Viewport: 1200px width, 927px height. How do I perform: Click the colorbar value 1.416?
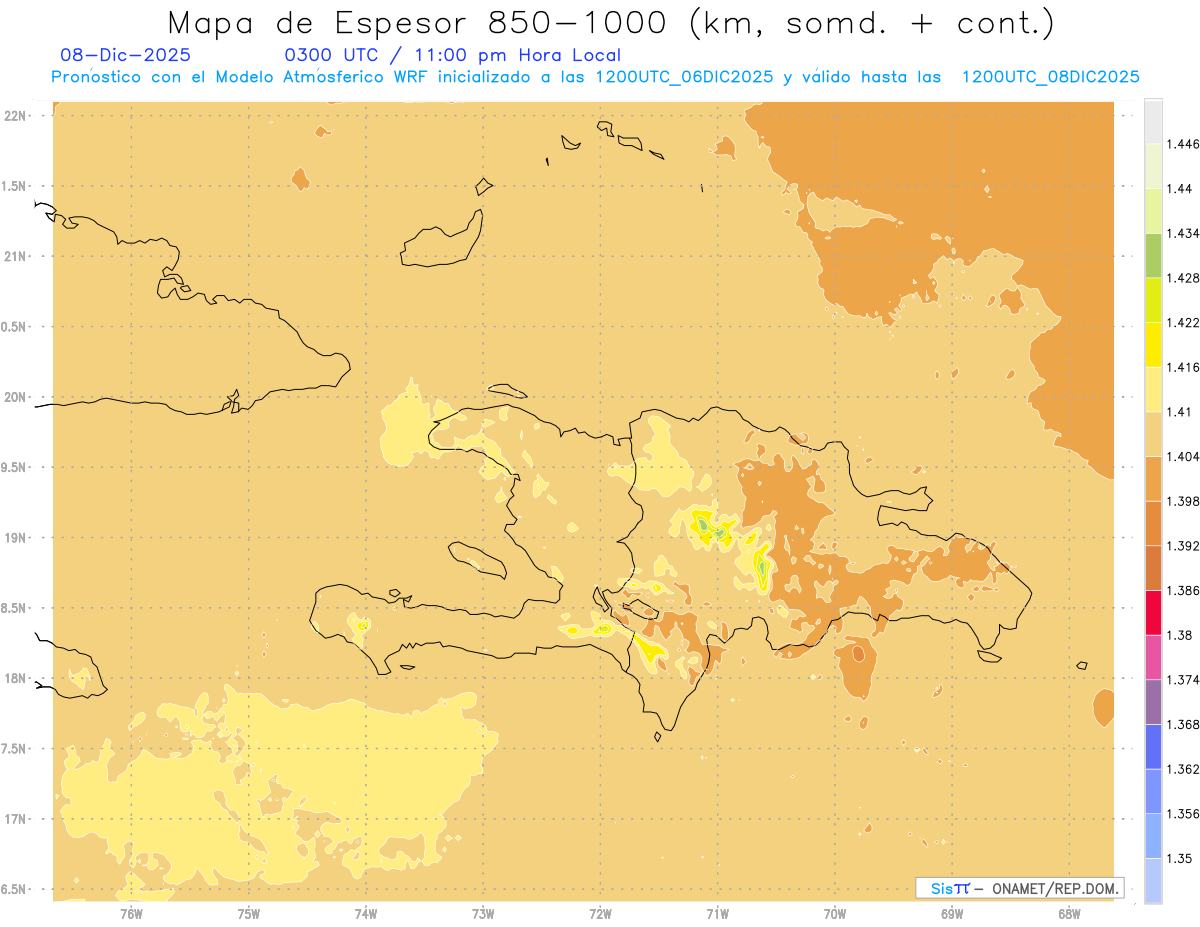coord(1183,367)
